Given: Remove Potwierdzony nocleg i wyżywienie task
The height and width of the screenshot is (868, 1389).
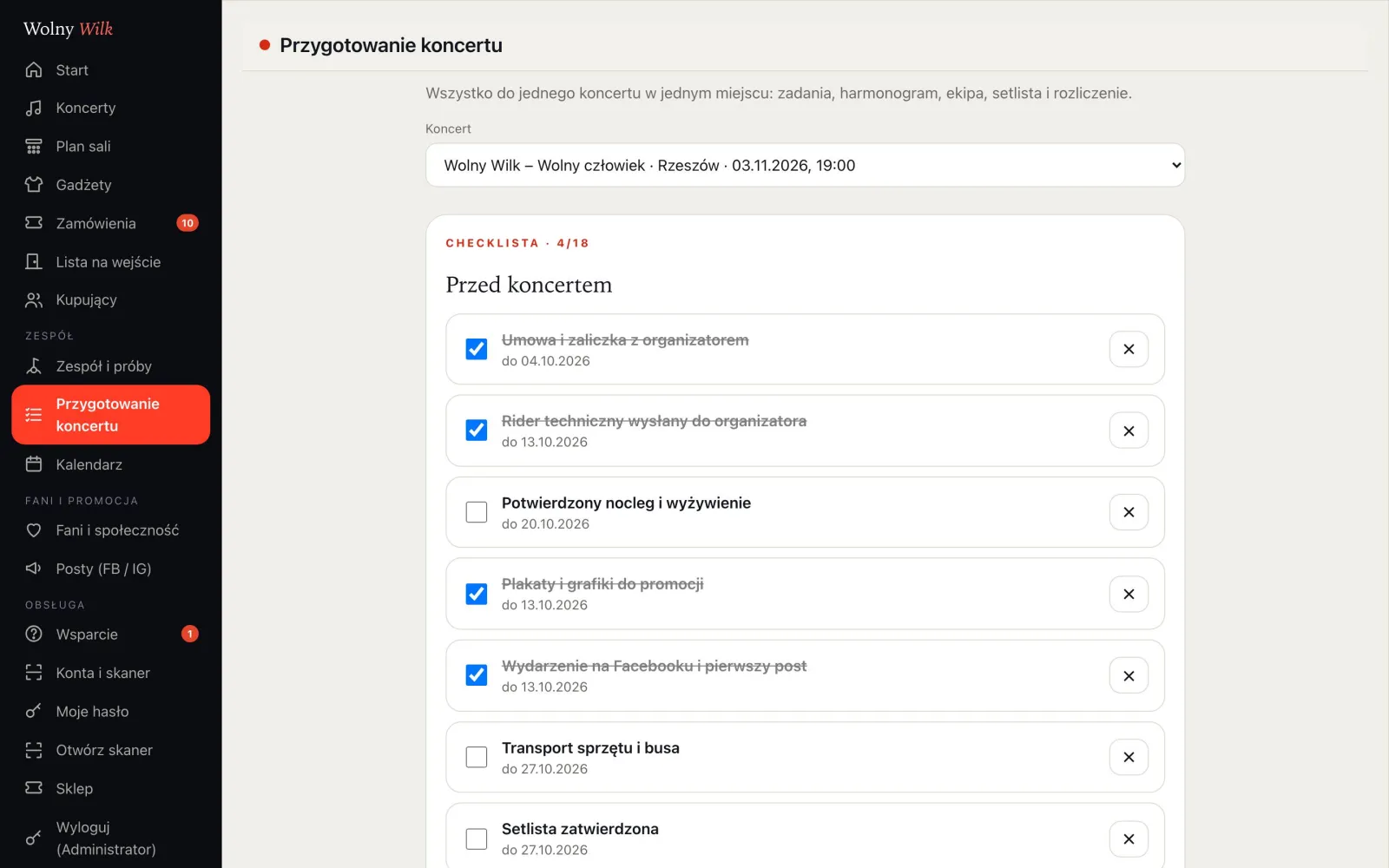Looking at the screenshot, I should coord(1129,512).
